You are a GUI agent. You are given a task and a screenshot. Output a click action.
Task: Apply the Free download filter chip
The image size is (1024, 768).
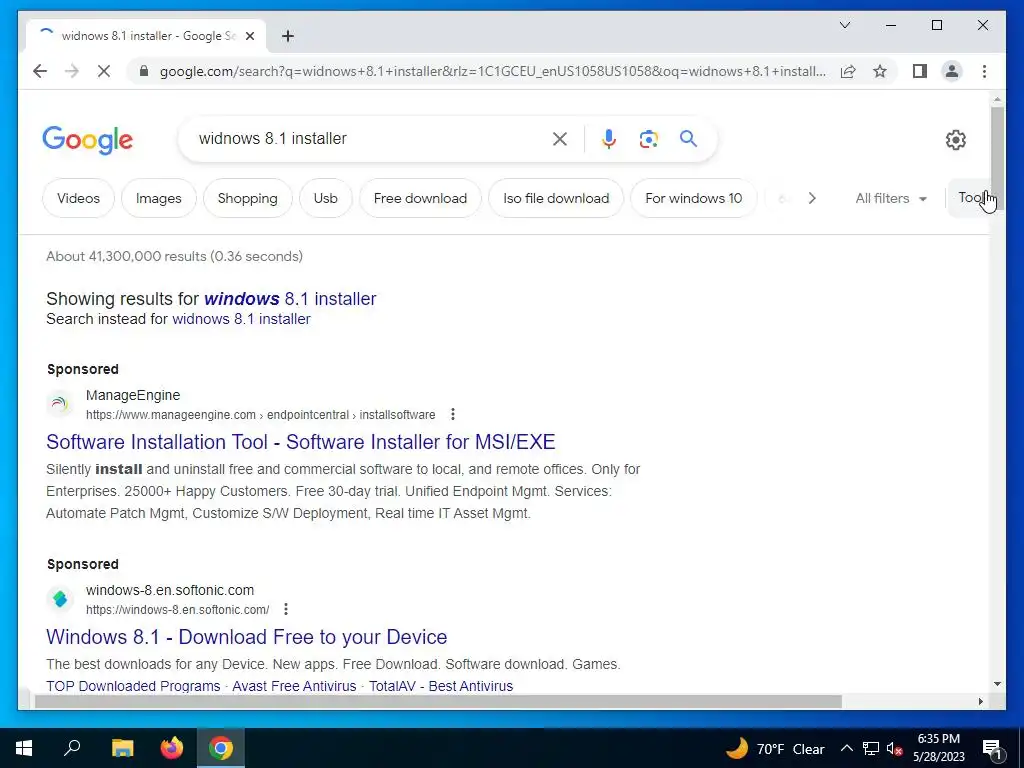coord(420,199)
